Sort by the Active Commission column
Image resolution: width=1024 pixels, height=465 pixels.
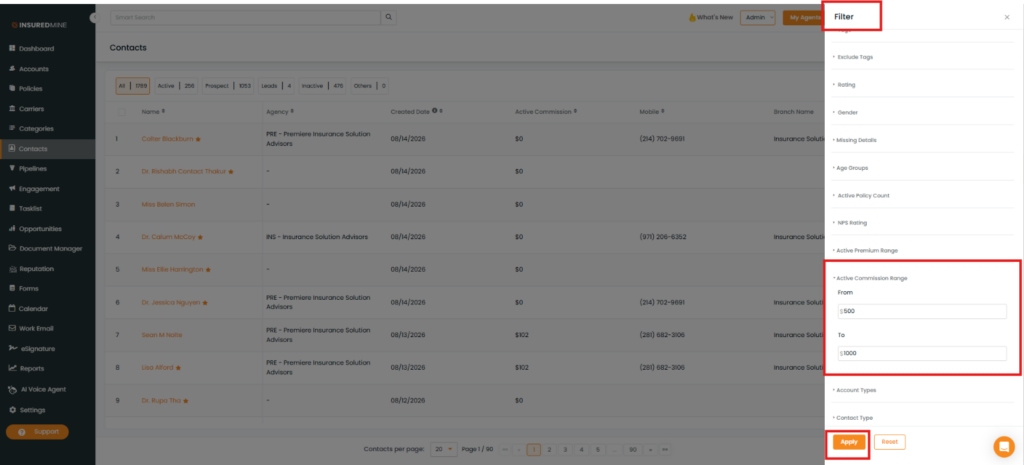(x=575, y=112)
